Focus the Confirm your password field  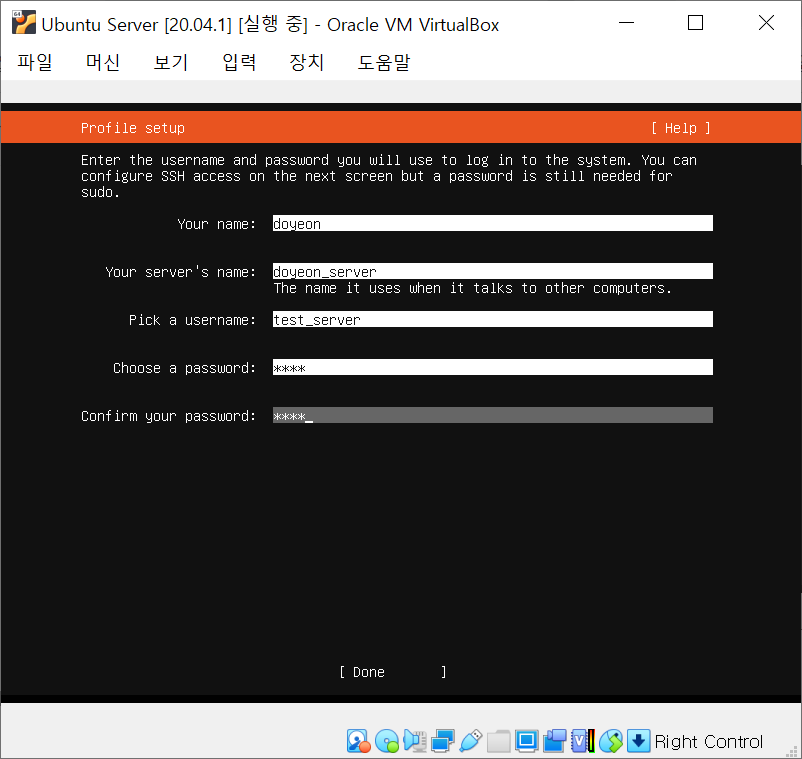493,416
